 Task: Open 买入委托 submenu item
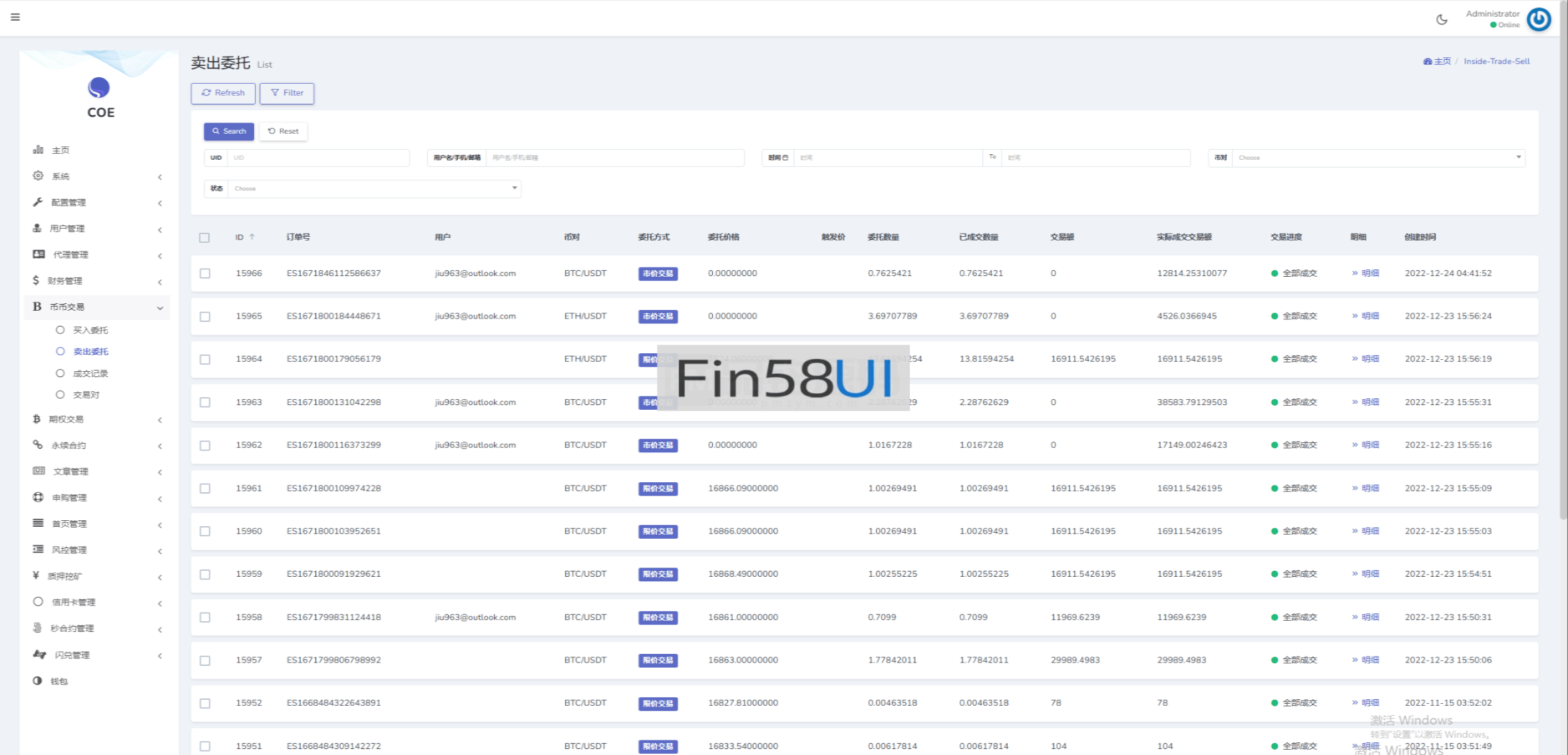point(90,330)
